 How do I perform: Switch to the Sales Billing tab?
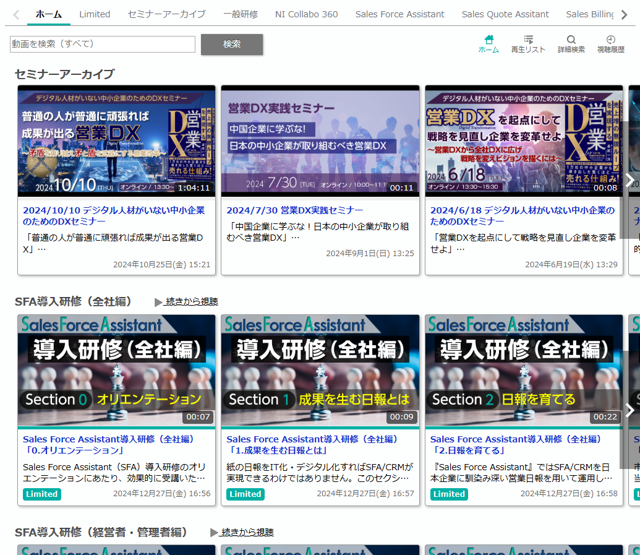(589, 14)
